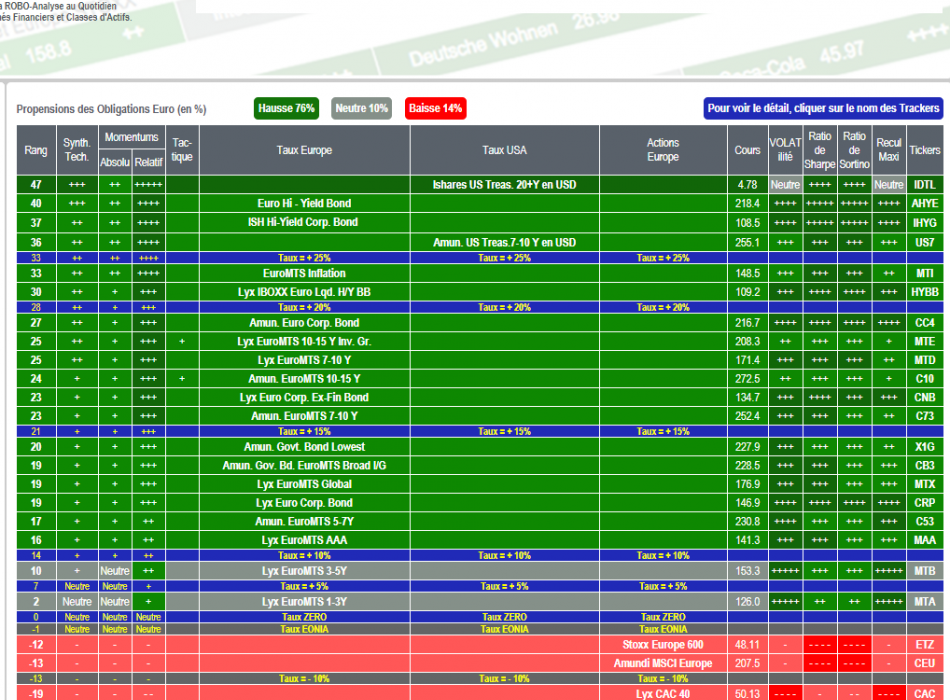The width and height of the screenshot is (950, 700).
Task: Click ticker CC4
Action: 925,323
